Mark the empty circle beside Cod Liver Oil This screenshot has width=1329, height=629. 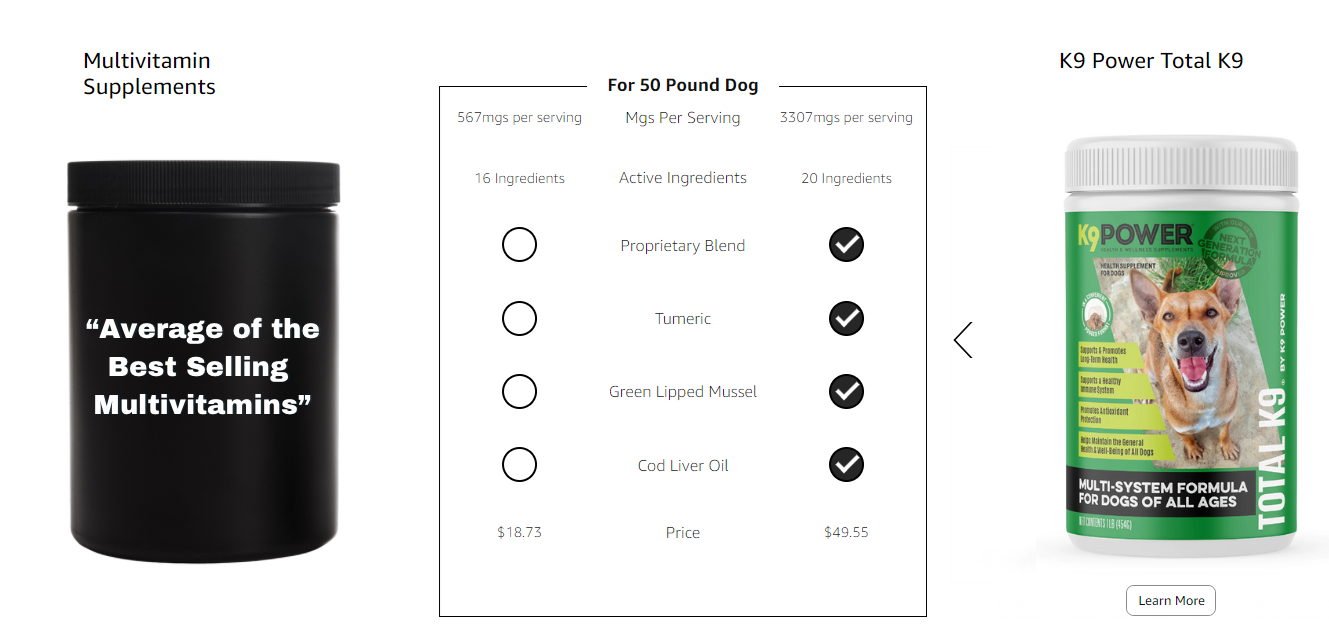click(x=519, y=464)
